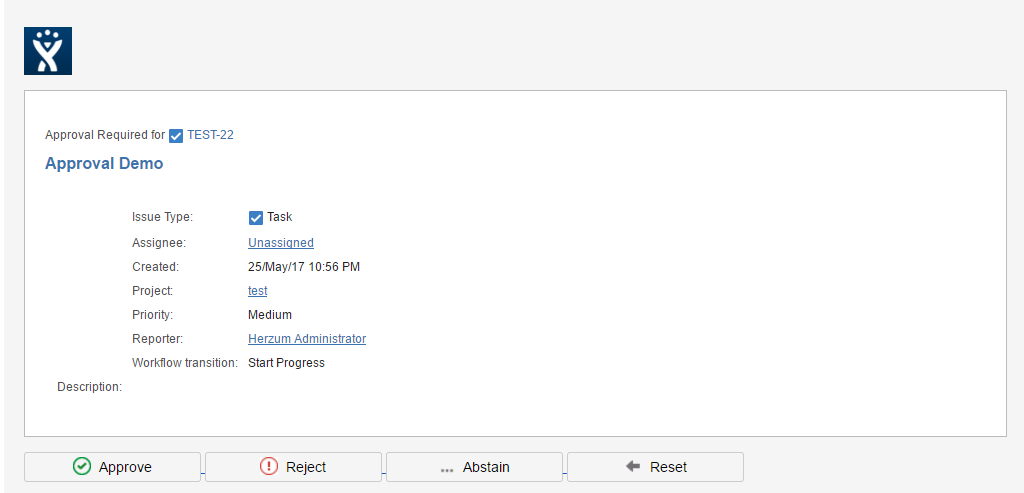Image resolution: width=1024 pixels, height=493 pixels.
Task: Click the gray arrow Reset icon
Action: point(633,466)
